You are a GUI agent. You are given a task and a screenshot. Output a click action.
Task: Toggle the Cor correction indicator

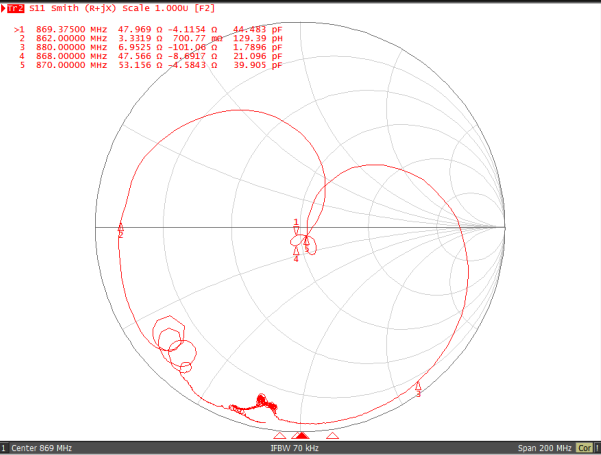pos(586,448)
